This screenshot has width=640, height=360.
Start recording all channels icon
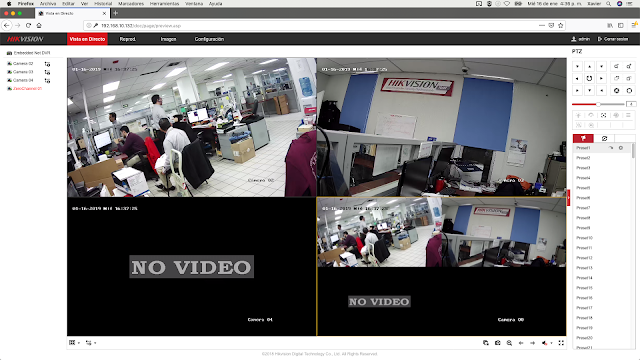(x=486, y=343)
